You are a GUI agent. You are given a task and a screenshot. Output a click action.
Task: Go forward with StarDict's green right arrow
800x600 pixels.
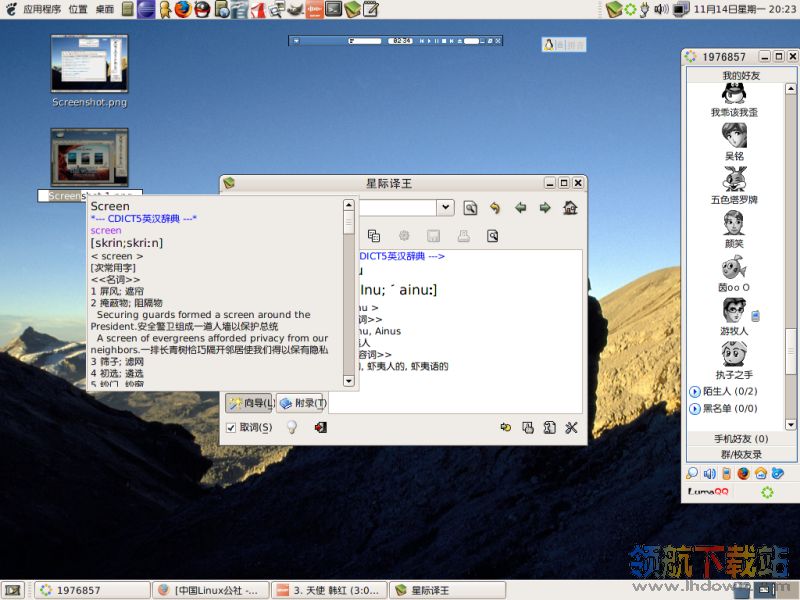click(x=545, y=208)
